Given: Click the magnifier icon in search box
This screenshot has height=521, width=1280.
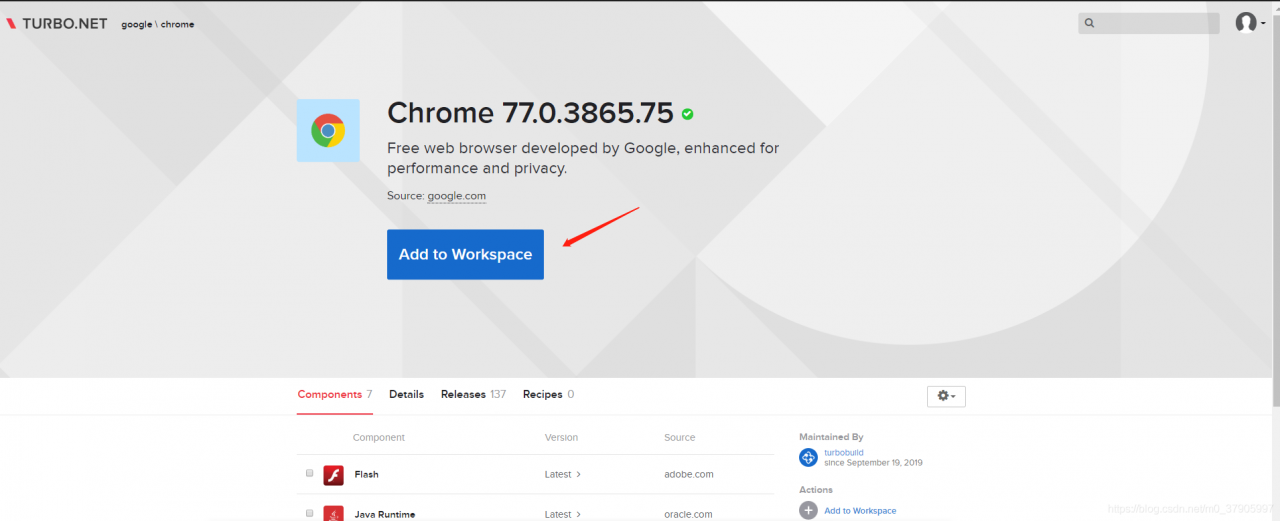Looking at the screenshot, I should [1090, 23].
